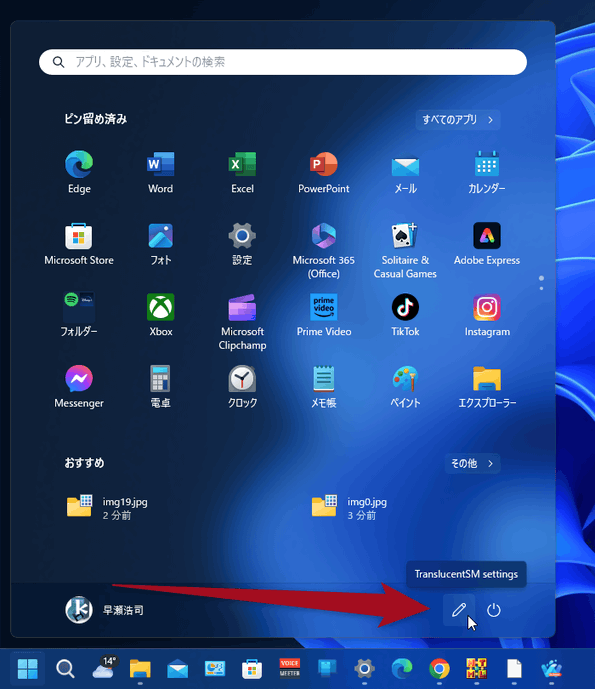Open recommended file img19.jpg
Screen dimensions: 595x689
coord(108,508)
